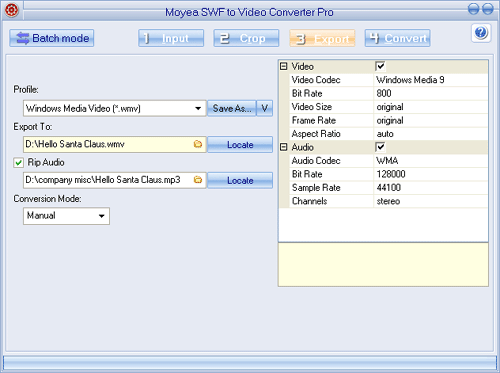Click the Export To path field
This screenshot has height=373, width=500.
tap(115, 144)
